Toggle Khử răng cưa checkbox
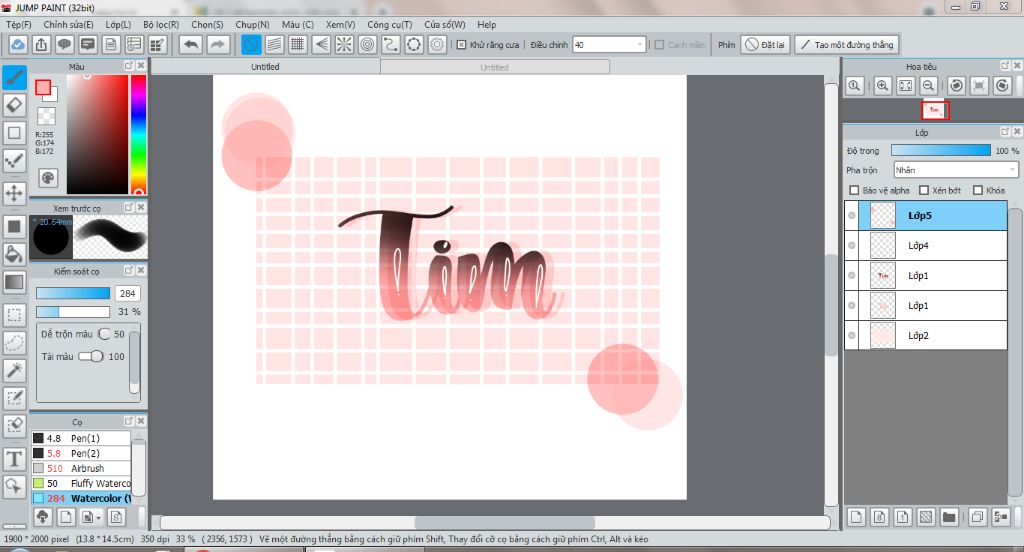Image resolution: width=1024 pixels, height=552 pixels. click(x=461, y=45)
